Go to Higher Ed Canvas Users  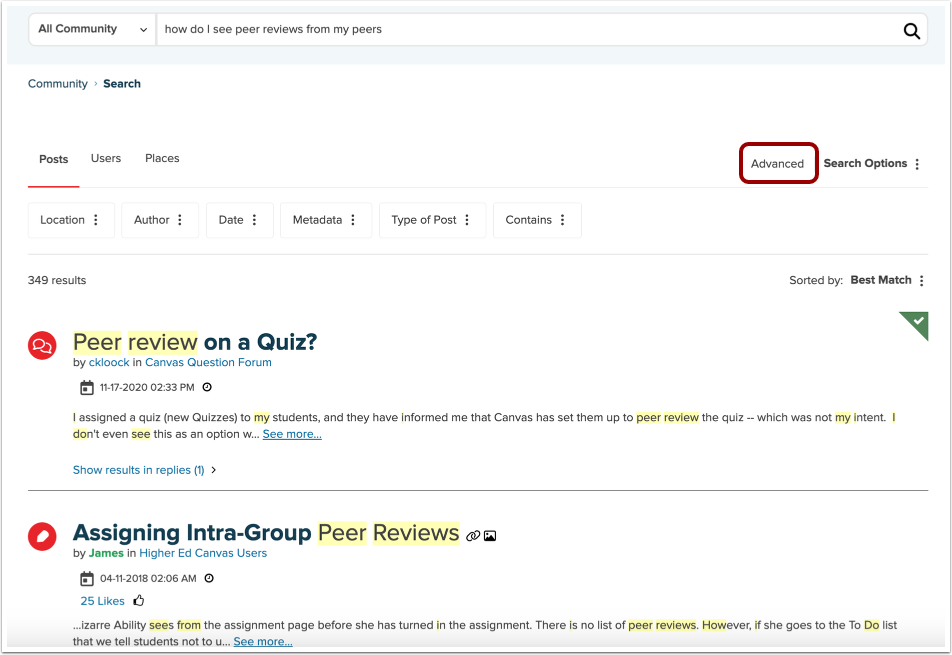[x=203, y=553]
